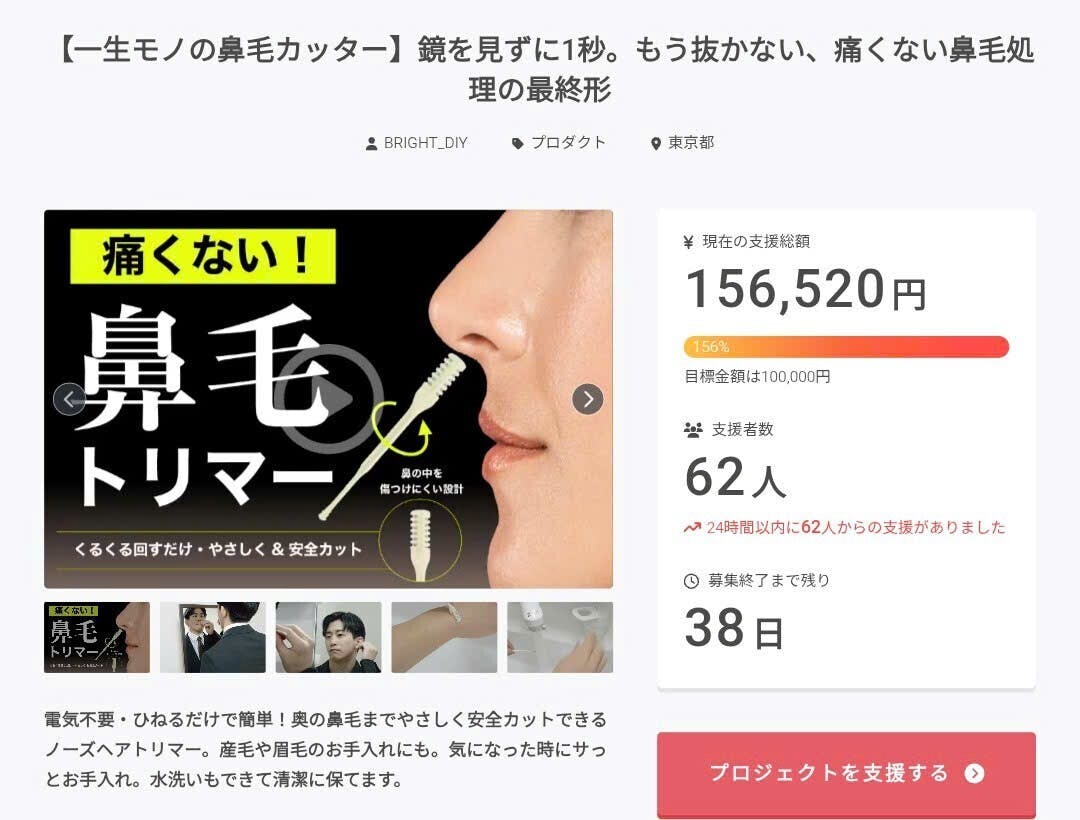Play the main product video
Screen dimensions: 1080x820
pos(329,399)
